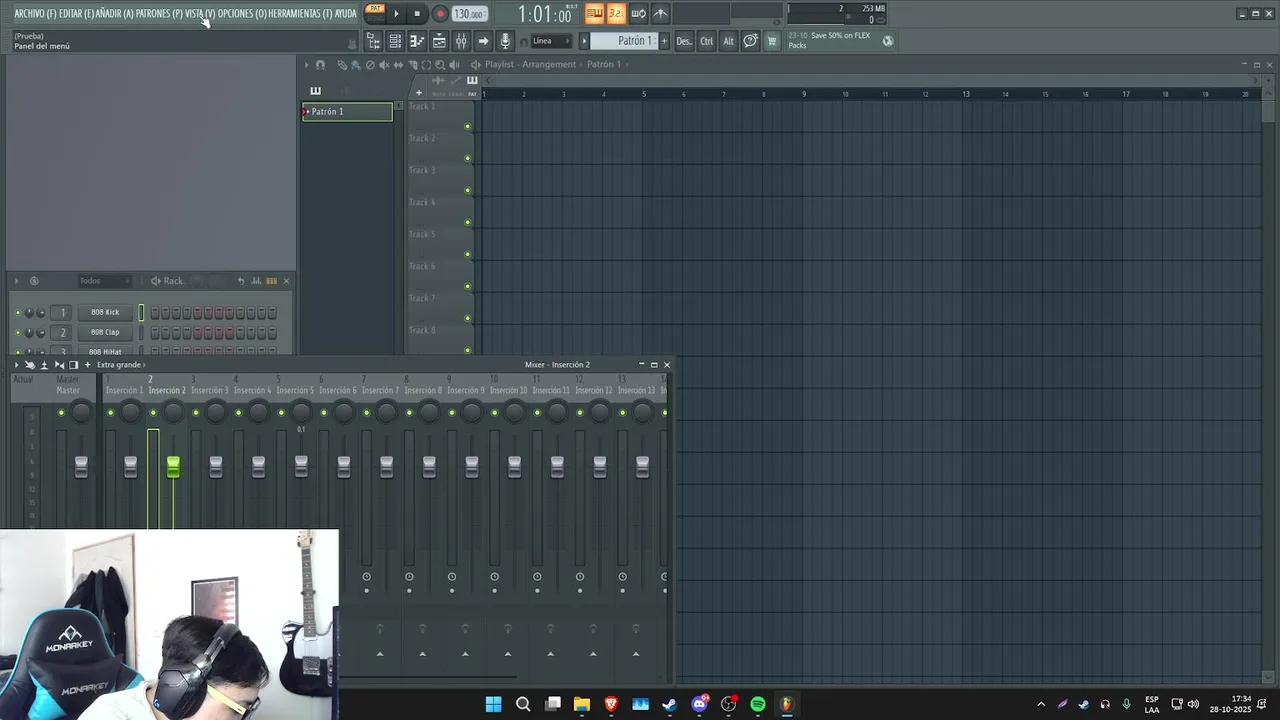Viewport: 1280px width, 720px height.
Task: Open the Piano Roll view icon
Action: point(417,41)
